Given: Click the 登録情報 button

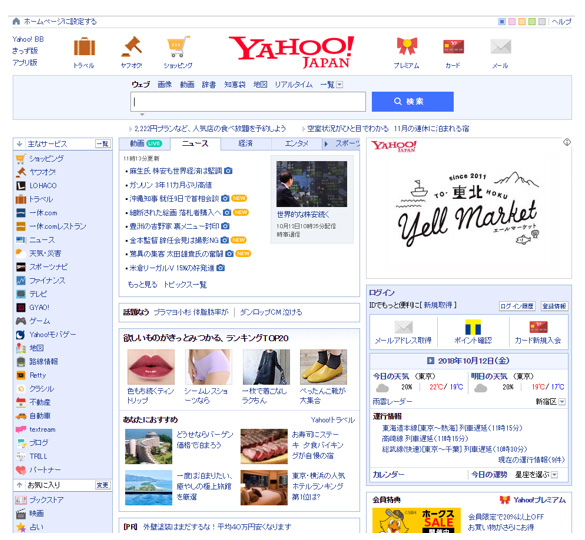Looking at the screenshot, I should [x=554, y=306].
